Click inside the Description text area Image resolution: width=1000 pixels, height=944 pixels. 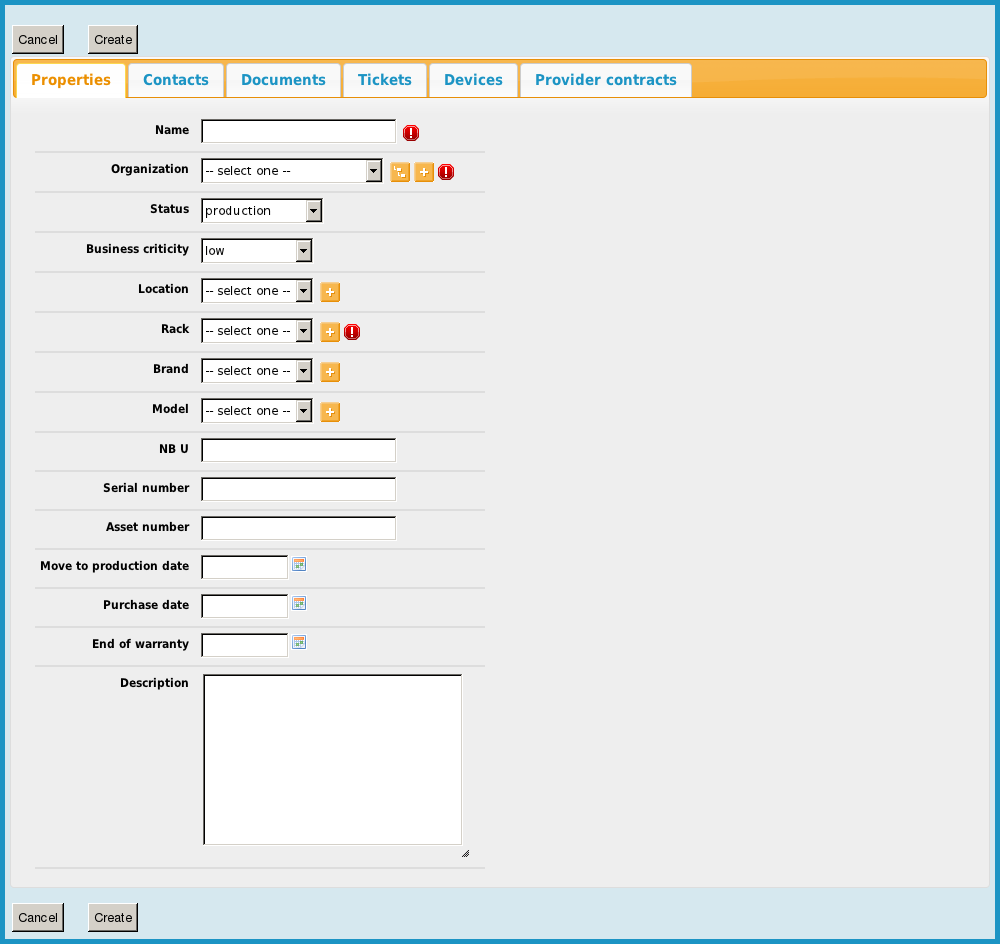click(332, 760)
